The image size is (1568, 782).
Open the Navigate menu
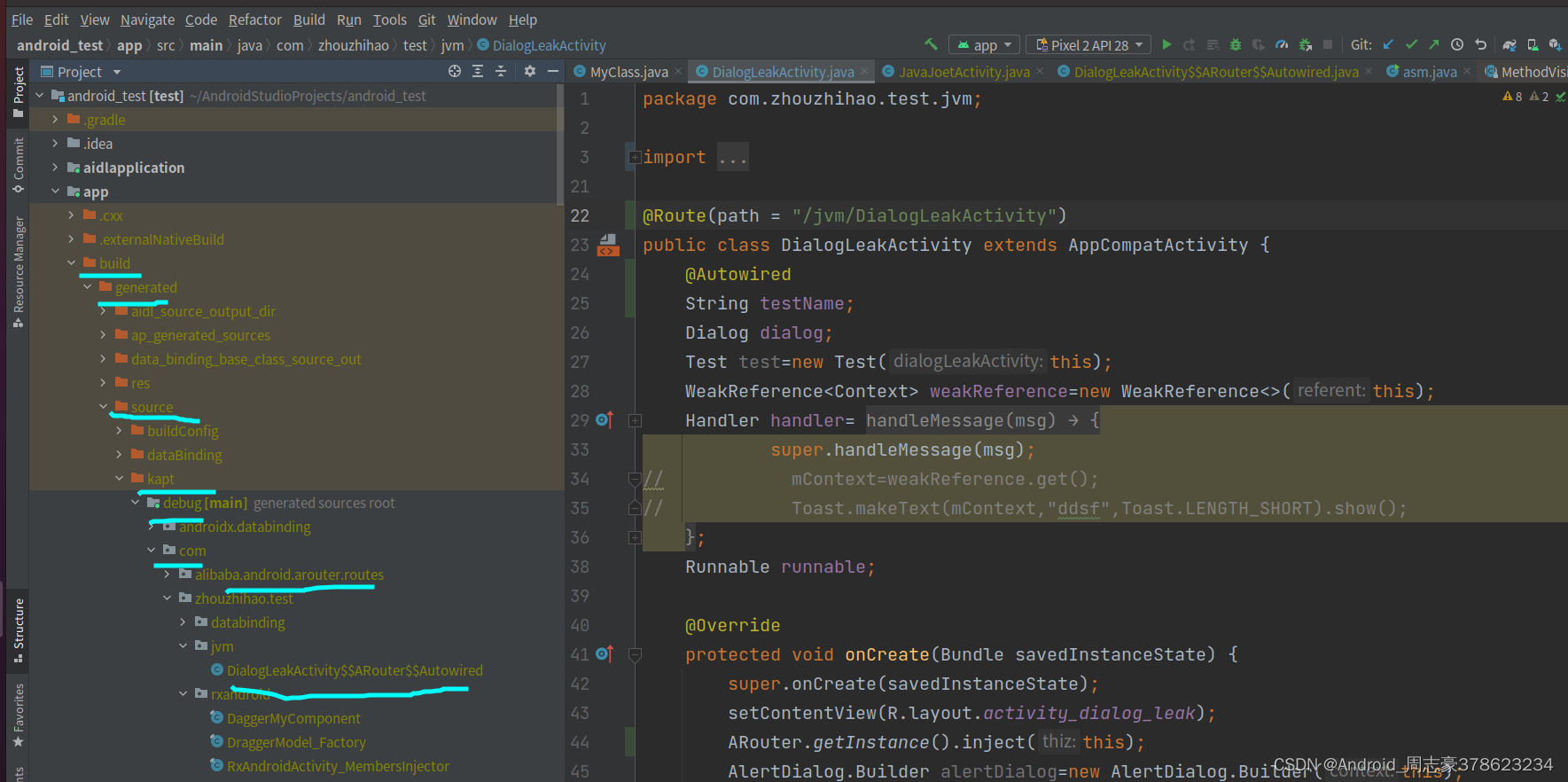pos(147,20)
